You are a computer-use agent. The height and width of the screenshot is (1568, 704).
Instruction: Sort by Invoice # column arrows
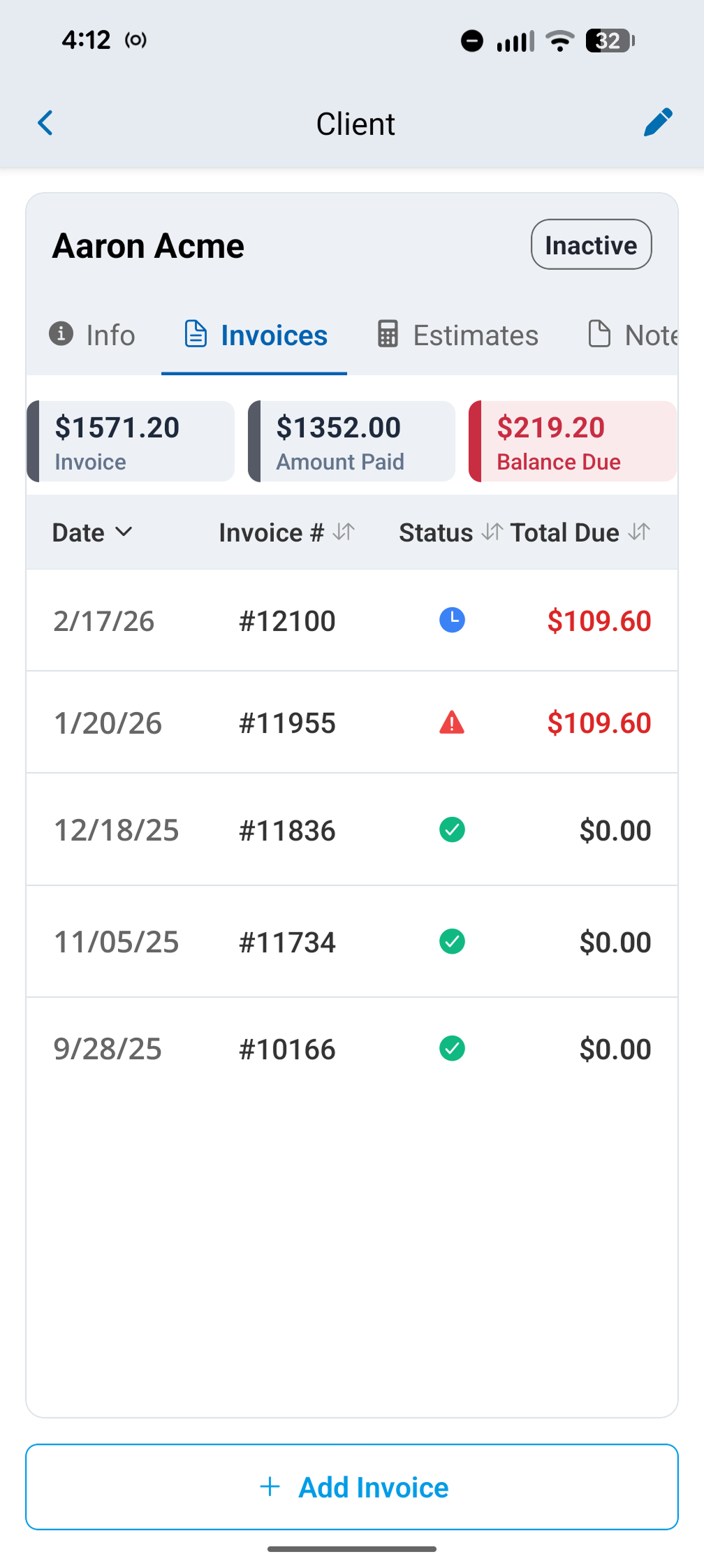(344, 532)
